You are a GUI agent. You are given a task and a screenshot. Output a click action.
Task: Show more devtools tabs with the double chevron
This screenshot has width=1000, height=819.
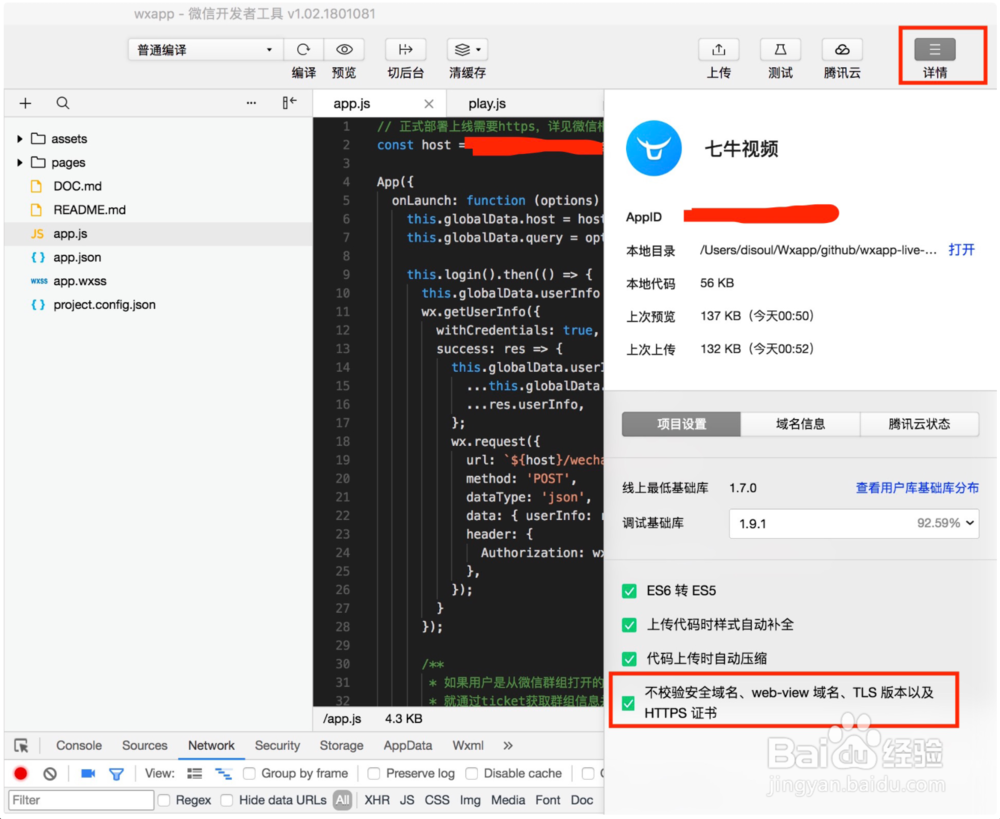coord(508,746)
